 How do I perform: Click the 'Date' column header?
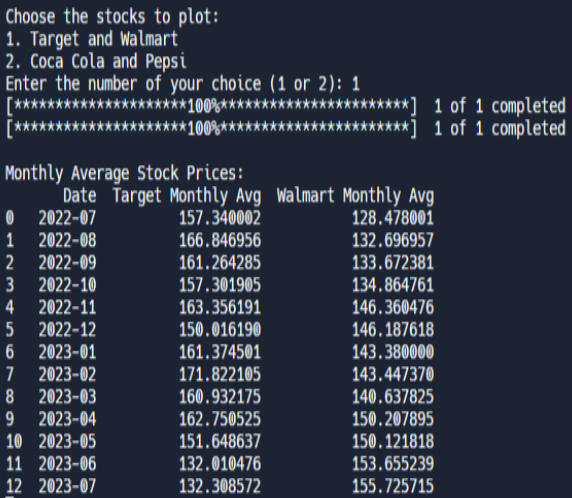point(80,196)
